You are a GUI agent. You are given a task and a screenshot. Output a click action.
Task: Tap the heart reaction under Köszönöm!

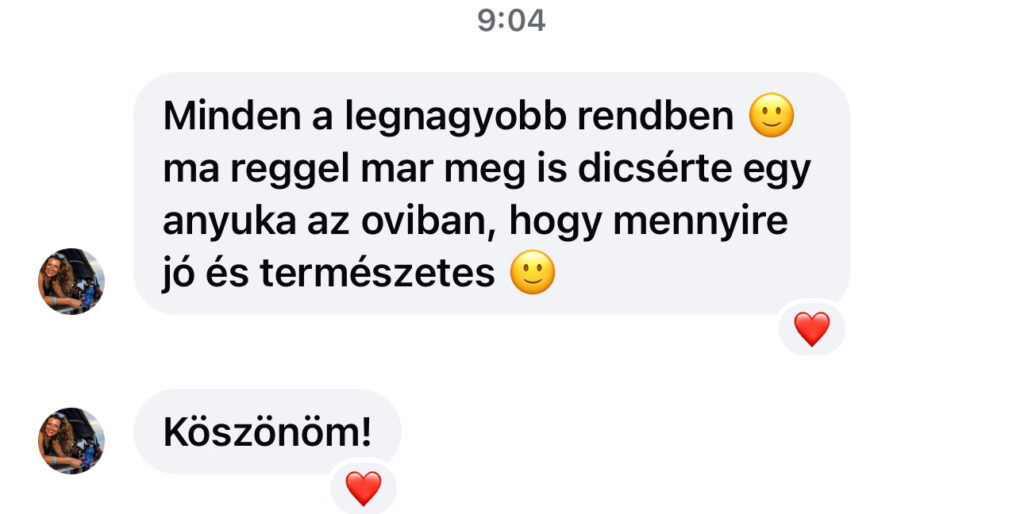tap(363, 488)
